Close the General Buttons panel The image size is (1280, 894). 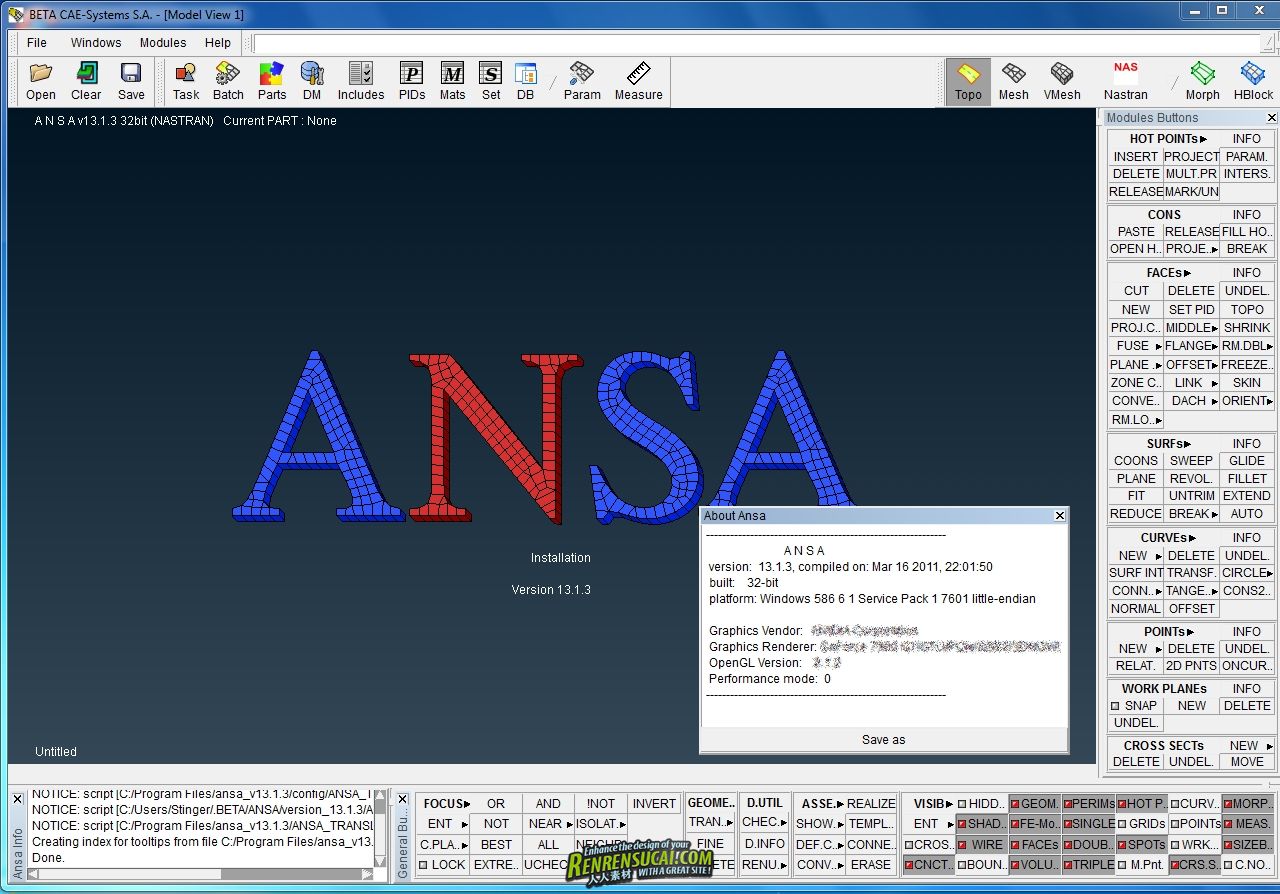[402, 800]
